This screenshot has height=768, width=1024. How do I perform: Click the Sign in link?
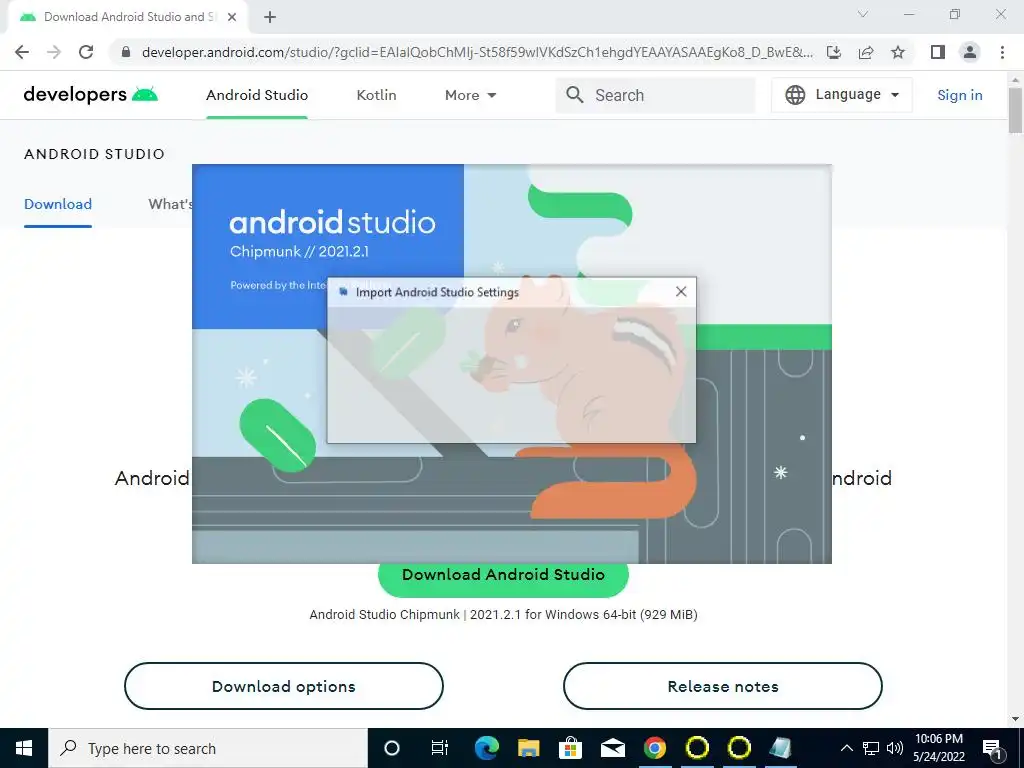click(x=959, y=95)
